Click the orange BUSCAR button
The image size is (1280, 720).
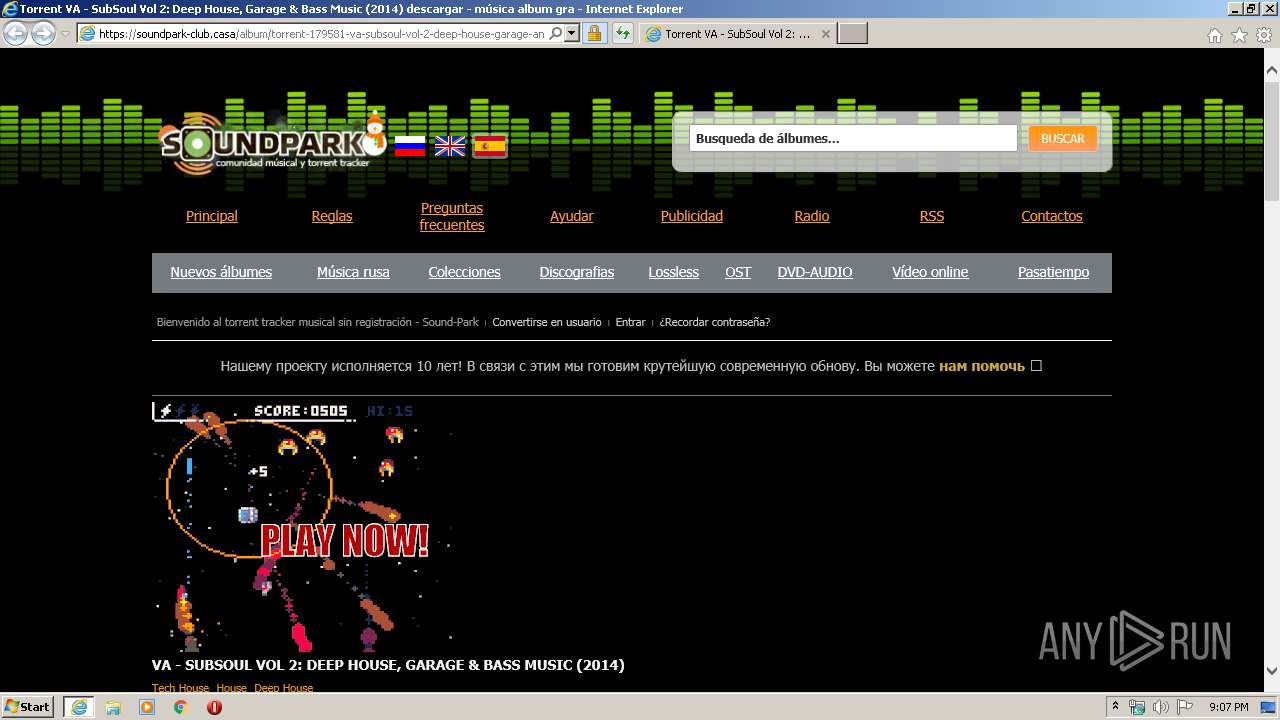click(1062, 139)
